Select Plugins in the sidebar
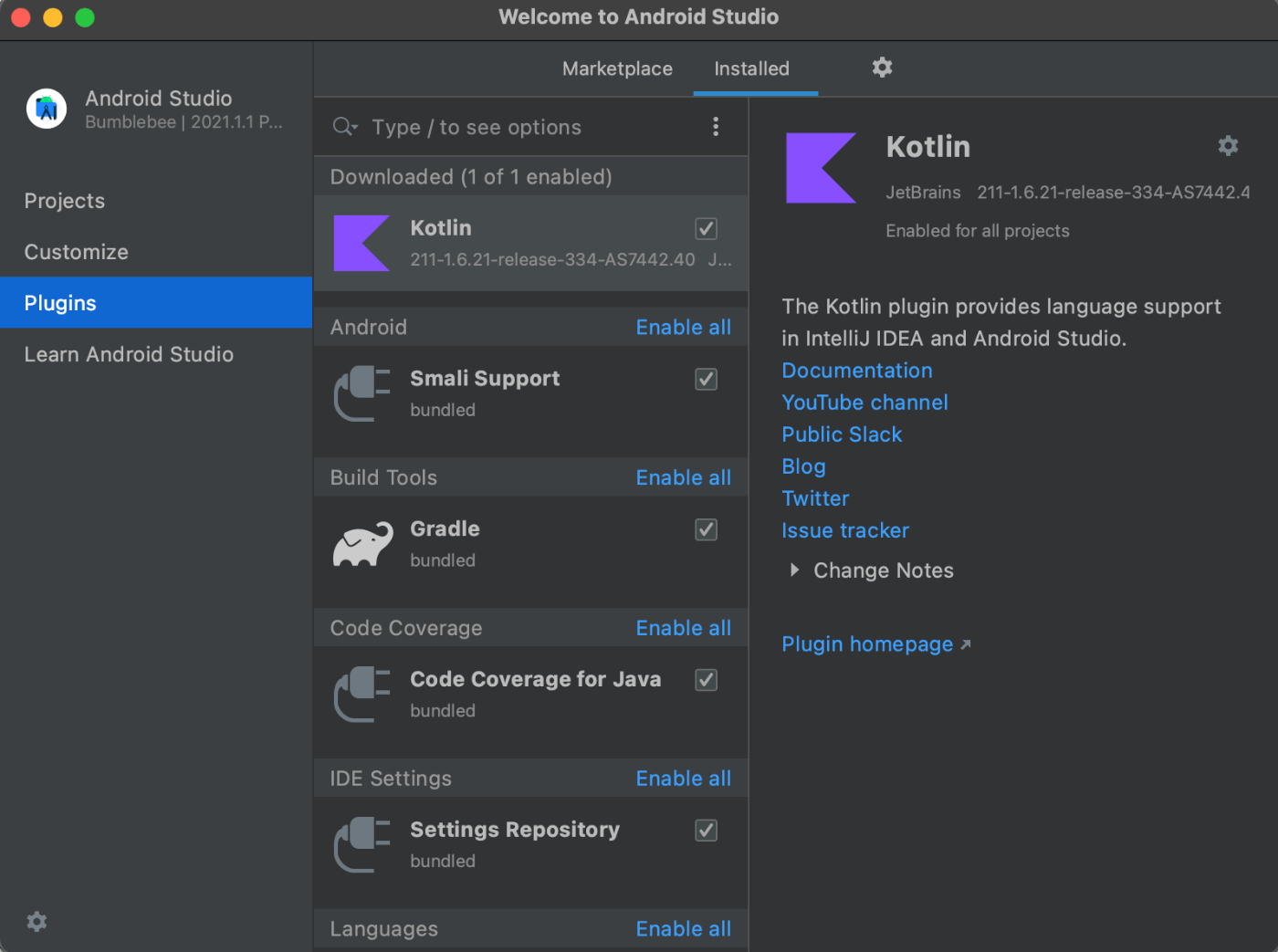Viewport: 1278px width, 952px height. click(156, 303)
